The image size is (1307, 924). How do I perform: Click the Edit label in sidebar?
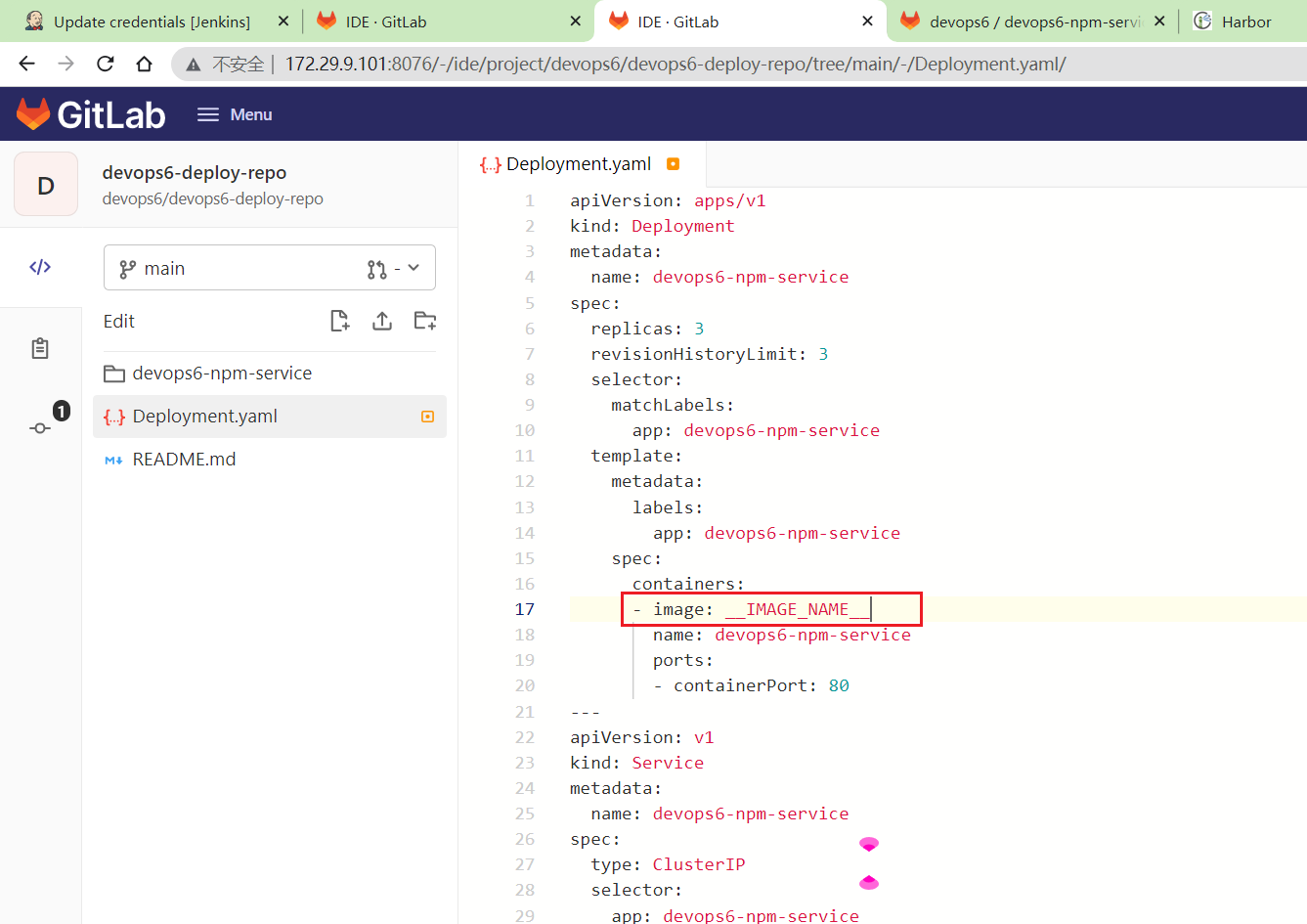(119, 321)
